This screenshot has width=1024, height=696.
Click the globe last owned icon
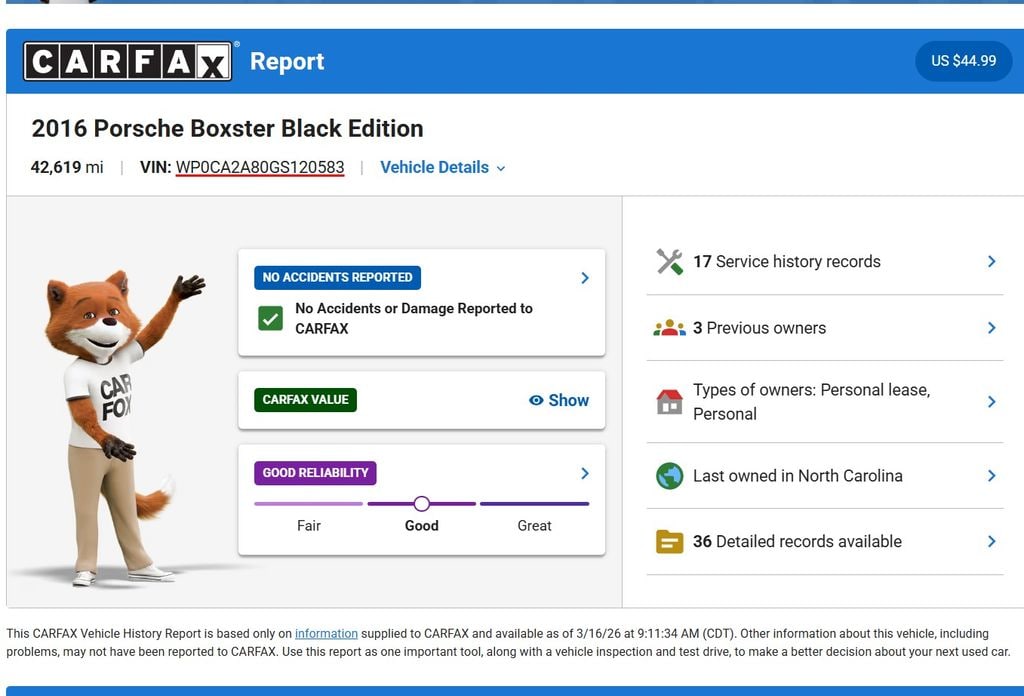tap(669, 476)
